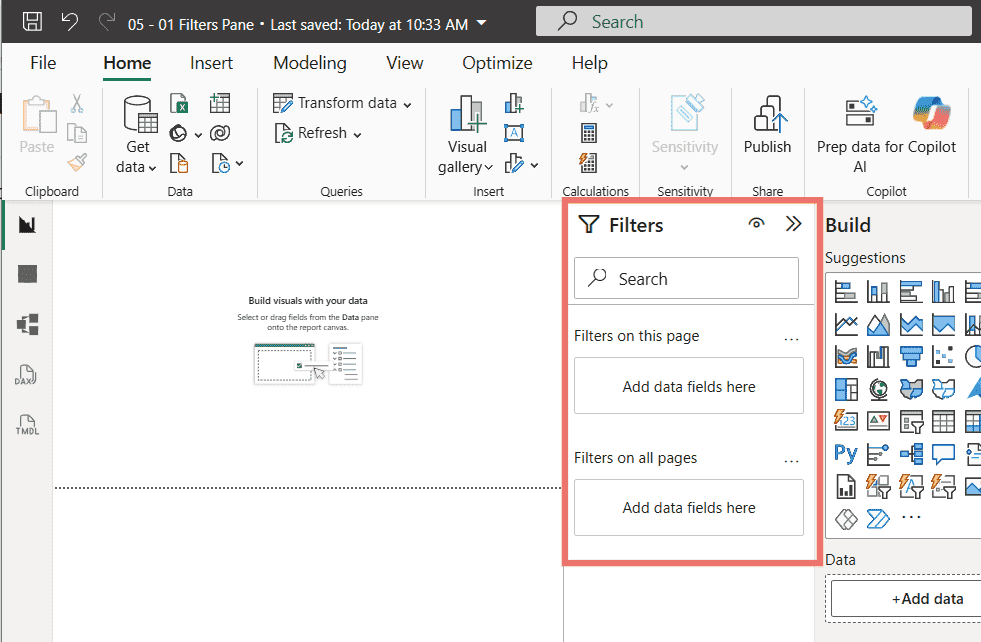This screenshot has width=981, height=642.
Task: Click Prep data for Copilot AI icon
Action: [861, 113]
